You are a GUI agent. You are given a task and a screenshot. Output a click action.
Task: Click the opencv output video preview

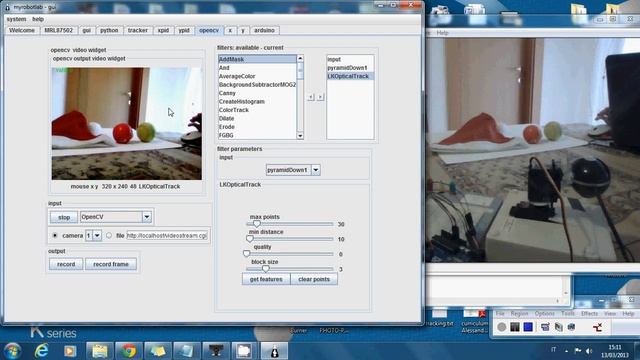coord(127,124)
